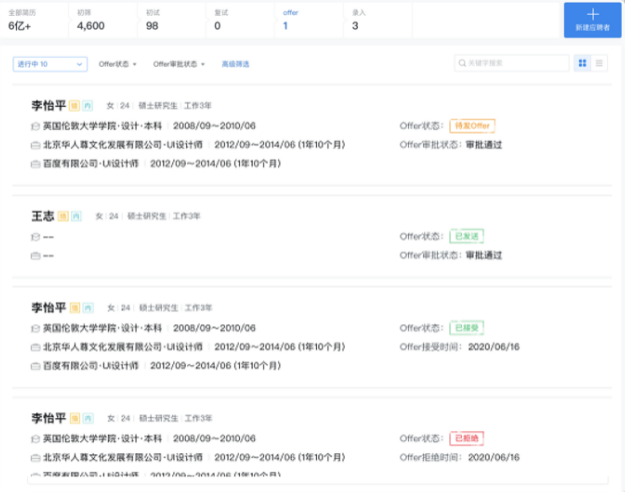The width and height of the screenshot is (625, 492).
Task: Click the 待发Offer status tag
Action: (472, 126)
